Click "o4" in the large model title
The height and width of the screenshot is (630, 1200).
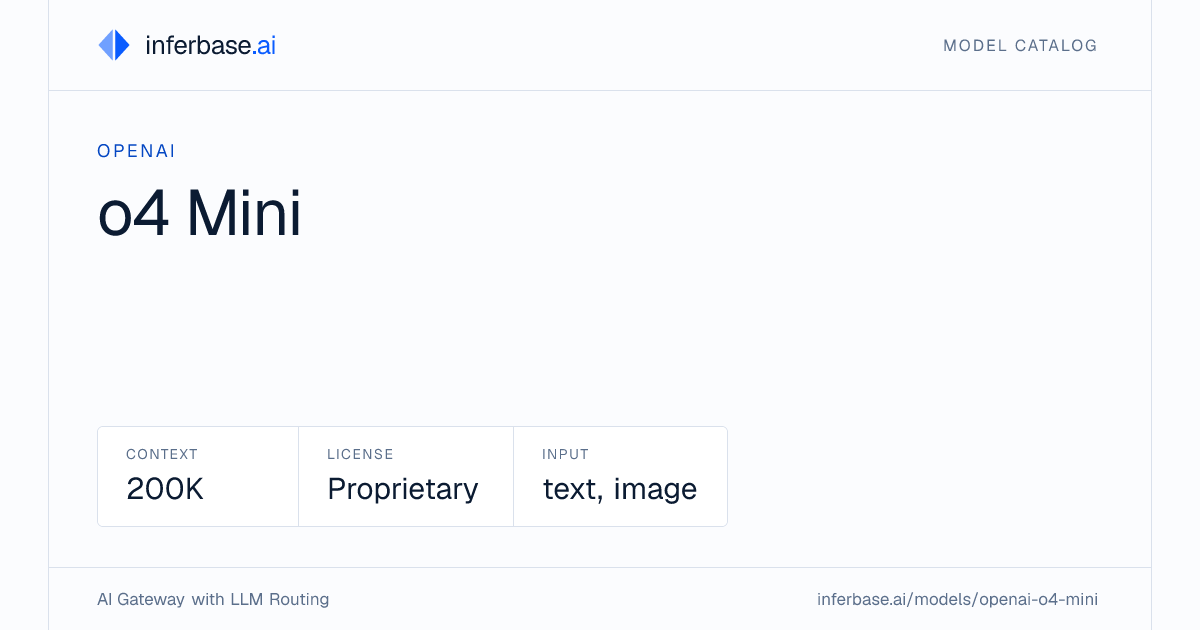coord(134,213)
